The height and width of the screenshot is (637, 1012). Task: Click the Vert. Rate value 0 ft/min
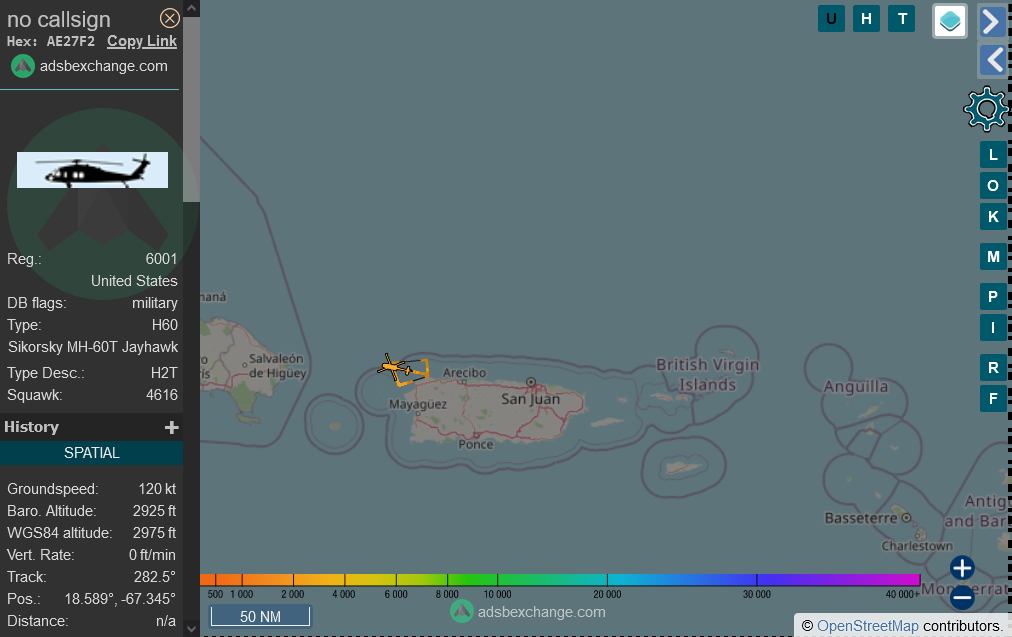(x=152, y=555)
